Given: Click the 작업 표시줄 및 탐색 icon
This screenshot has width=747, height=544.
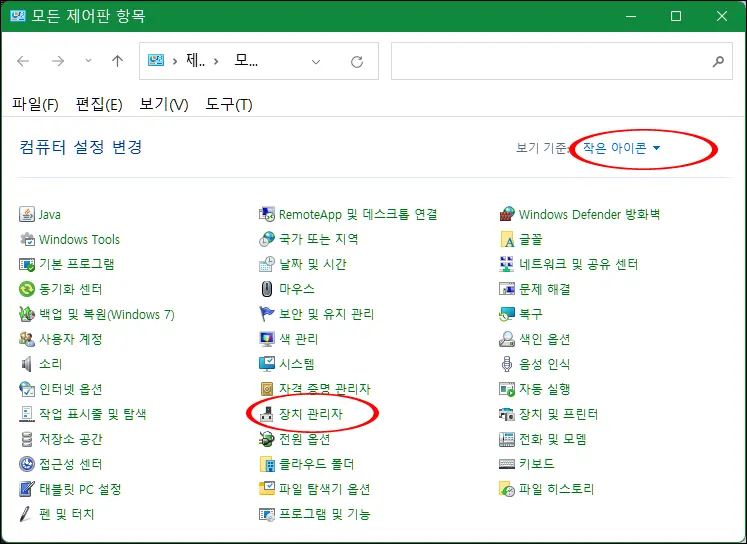Looking at the screenshot, I should pos(27,413).
